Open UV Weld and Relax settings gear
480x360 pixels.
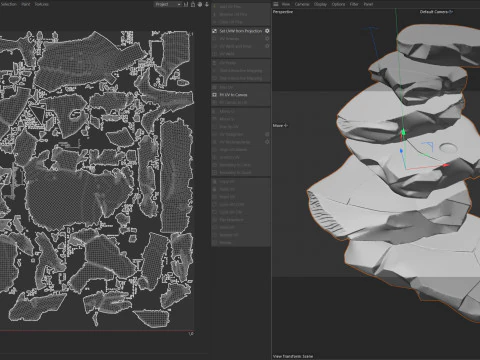(267, 46)
